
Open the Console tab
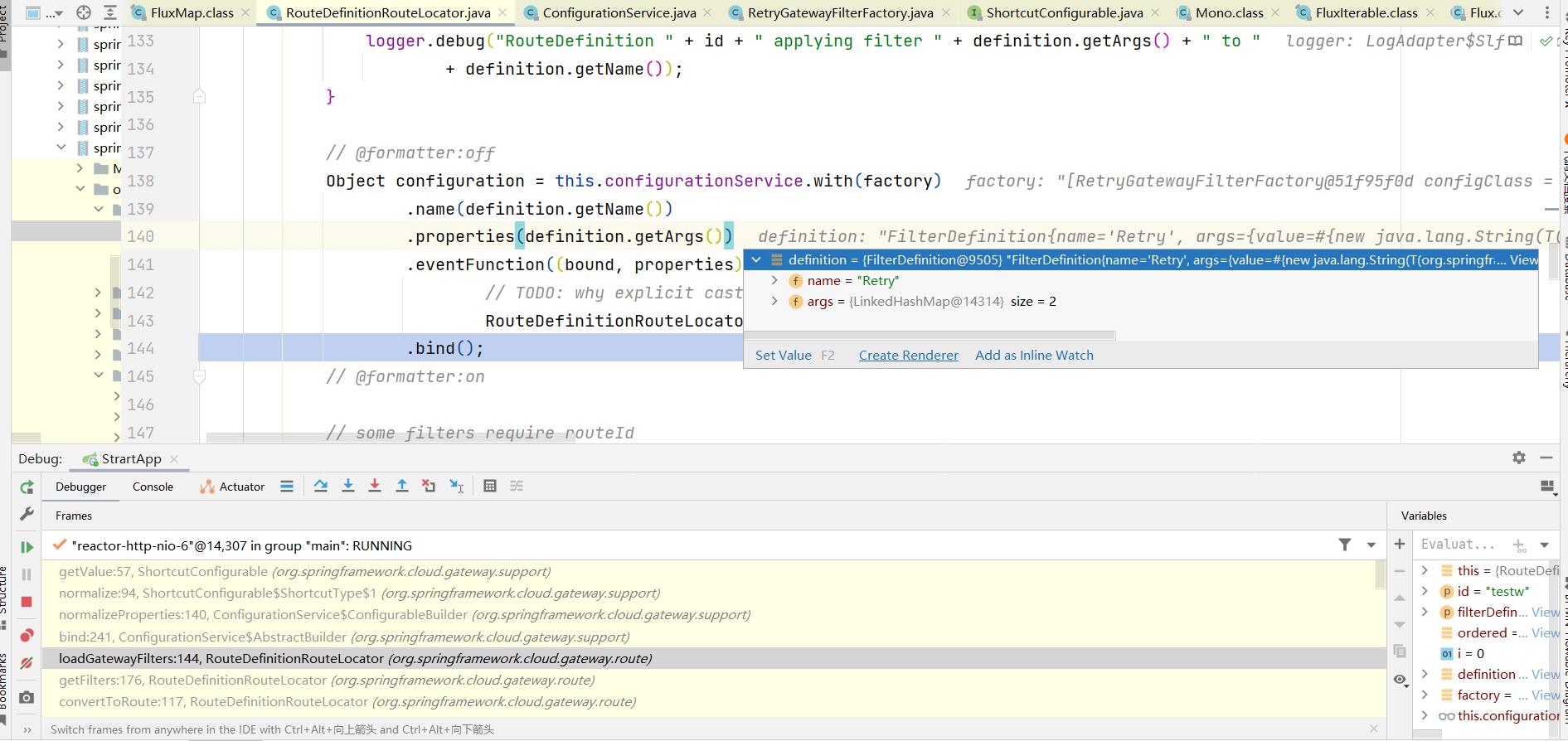point(153,487)
